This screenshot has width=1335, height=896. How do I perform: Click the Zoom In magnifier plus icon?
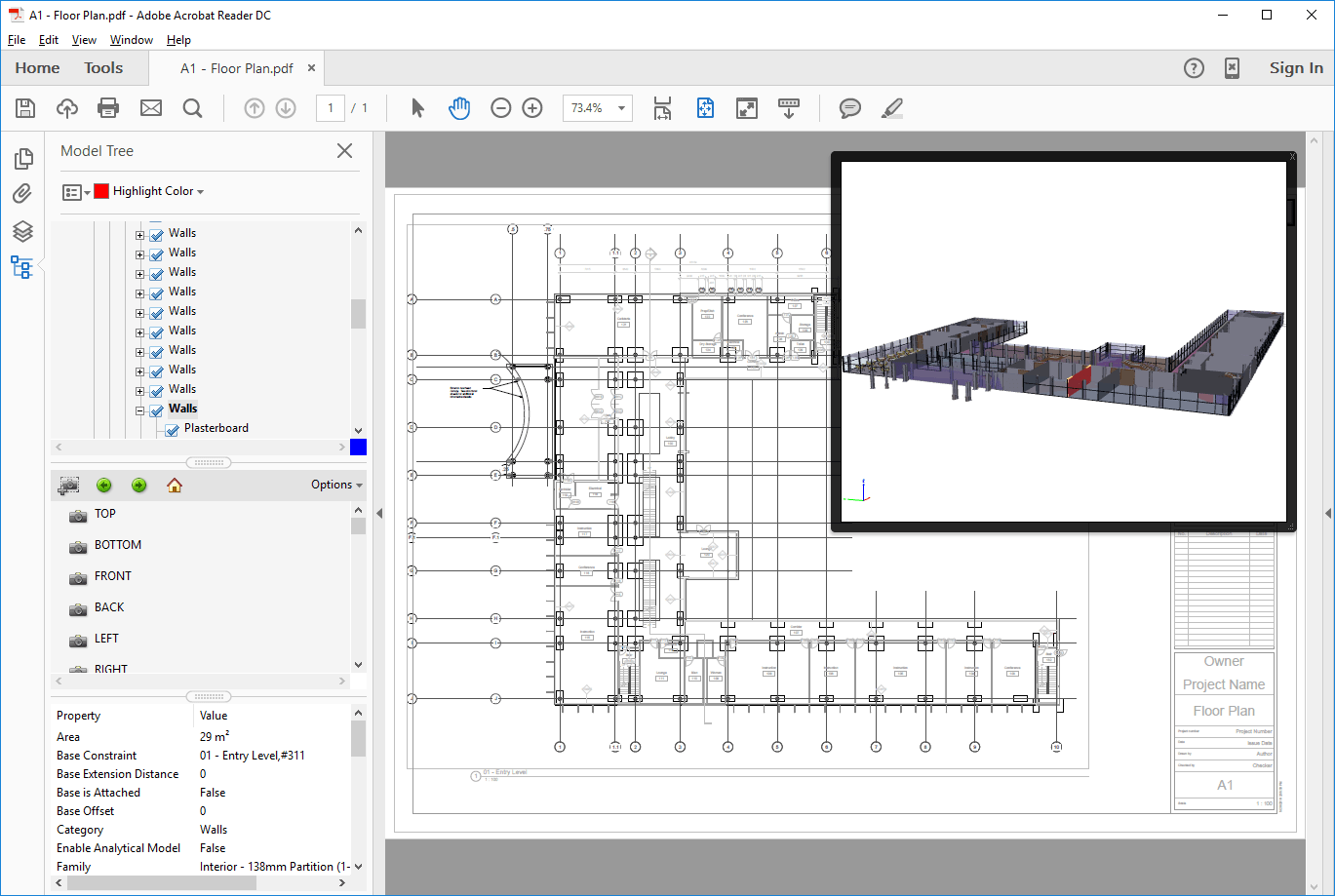click(531, 108)
